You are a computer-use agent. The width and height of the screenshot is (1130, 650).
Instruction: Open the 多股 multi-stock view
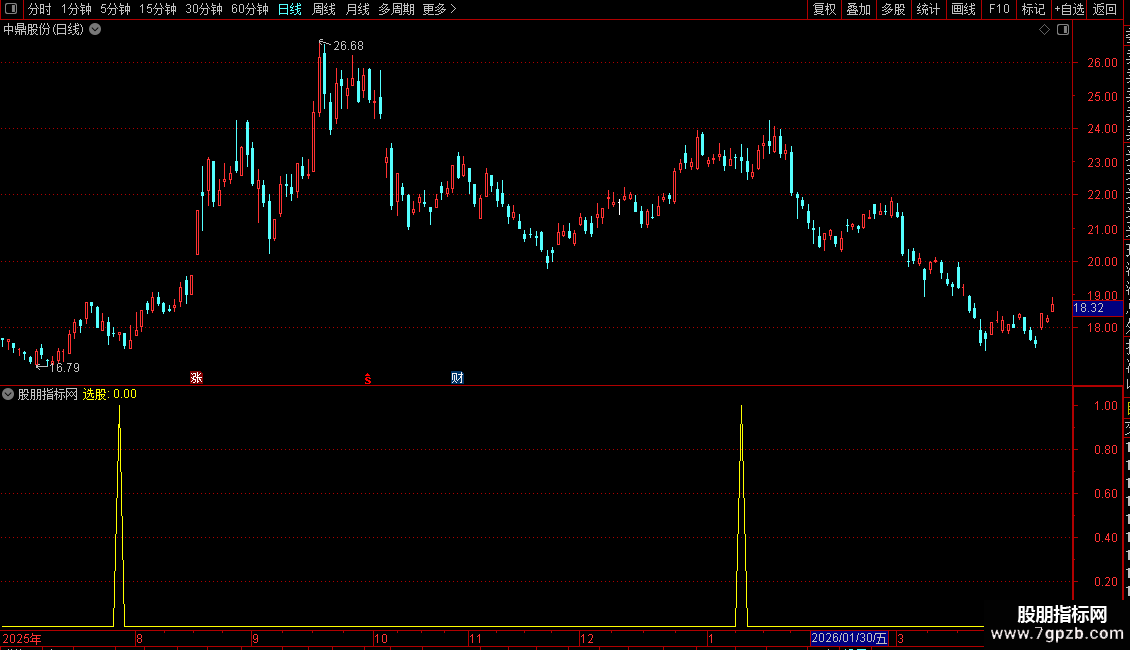[893, 9]
